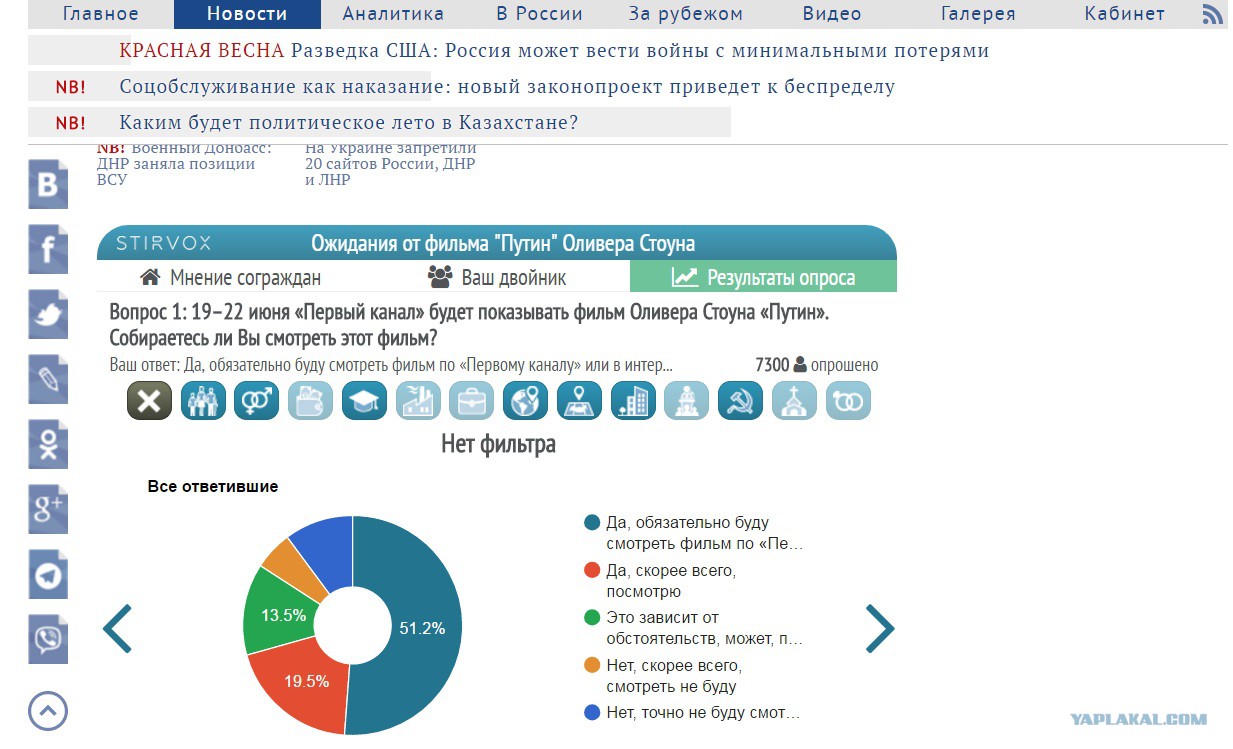The image size is (1233, 749).
Task: Open the RSS feed icon
Action: coord(1212,14)
